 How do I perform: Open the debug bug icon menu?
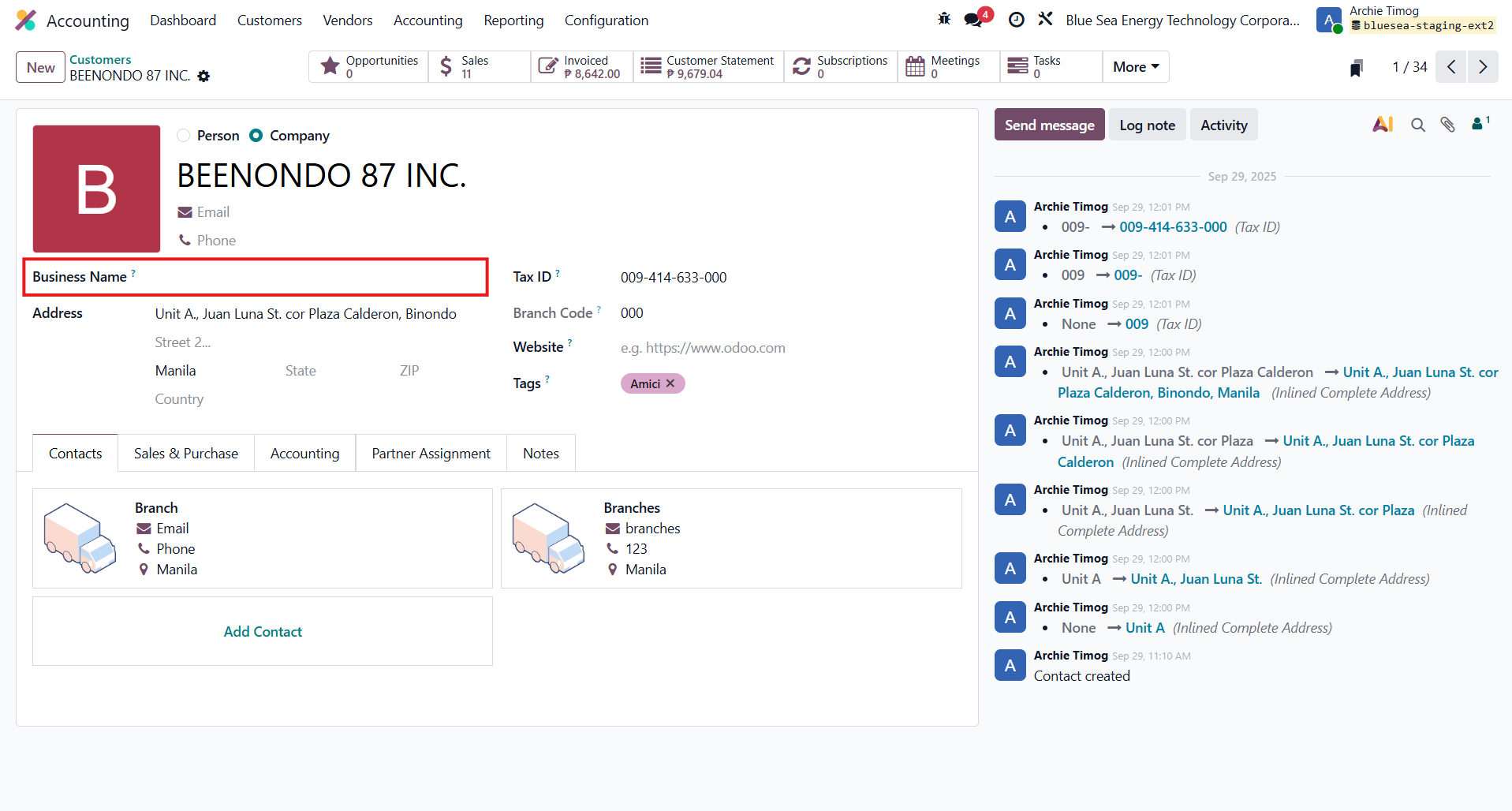click(x=944, y=19)
